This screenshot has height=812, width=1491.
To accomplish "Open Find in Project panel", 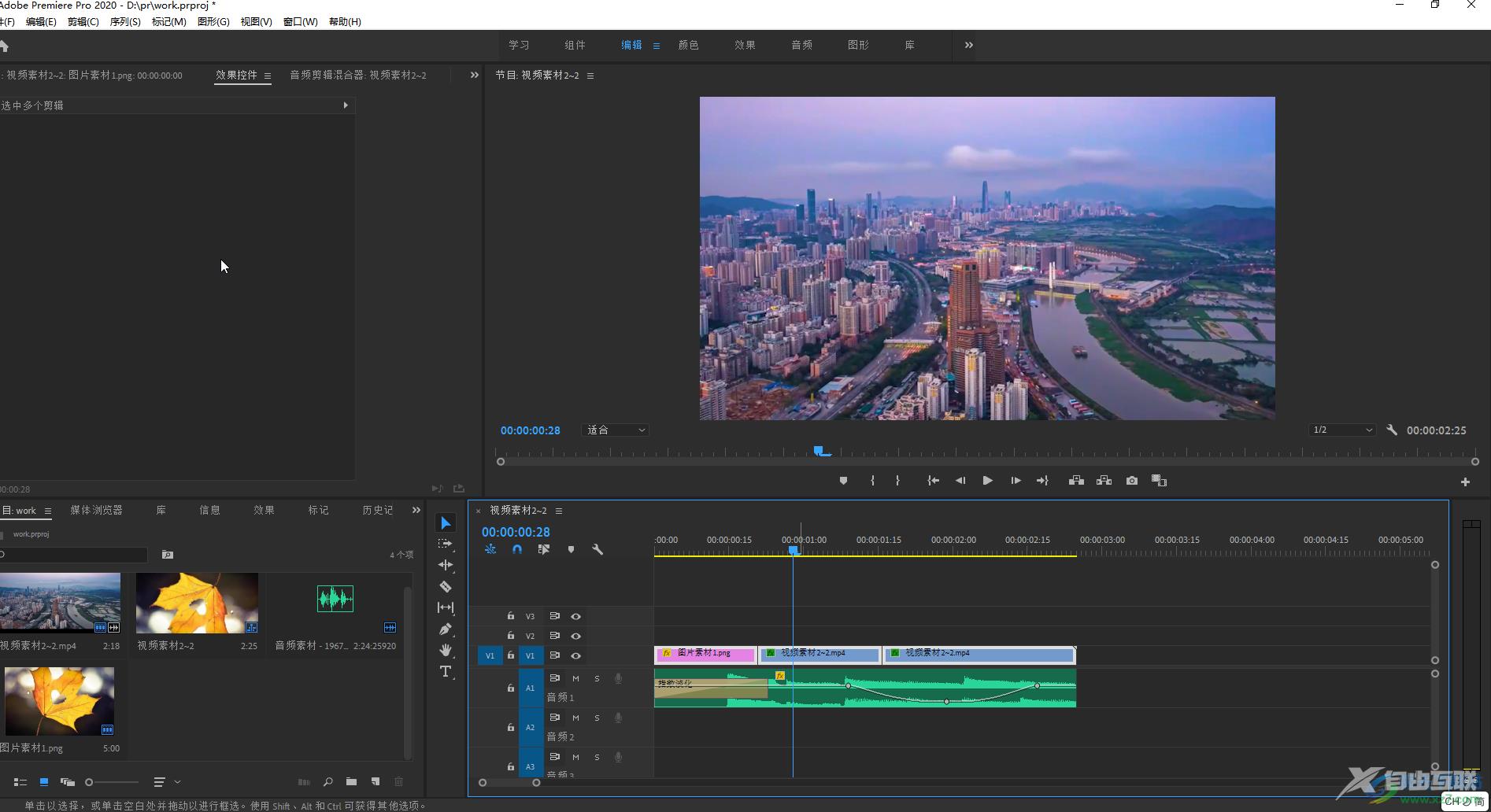I will pos(327,781).
